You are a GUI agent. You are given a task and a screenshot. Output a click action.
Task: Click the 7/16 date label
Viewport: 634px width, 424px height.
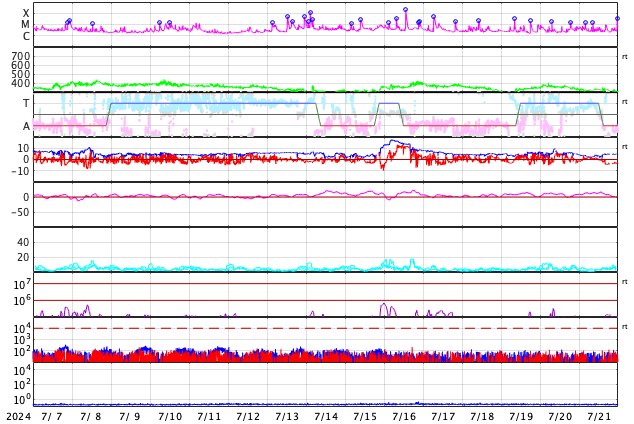coord(404,416)
